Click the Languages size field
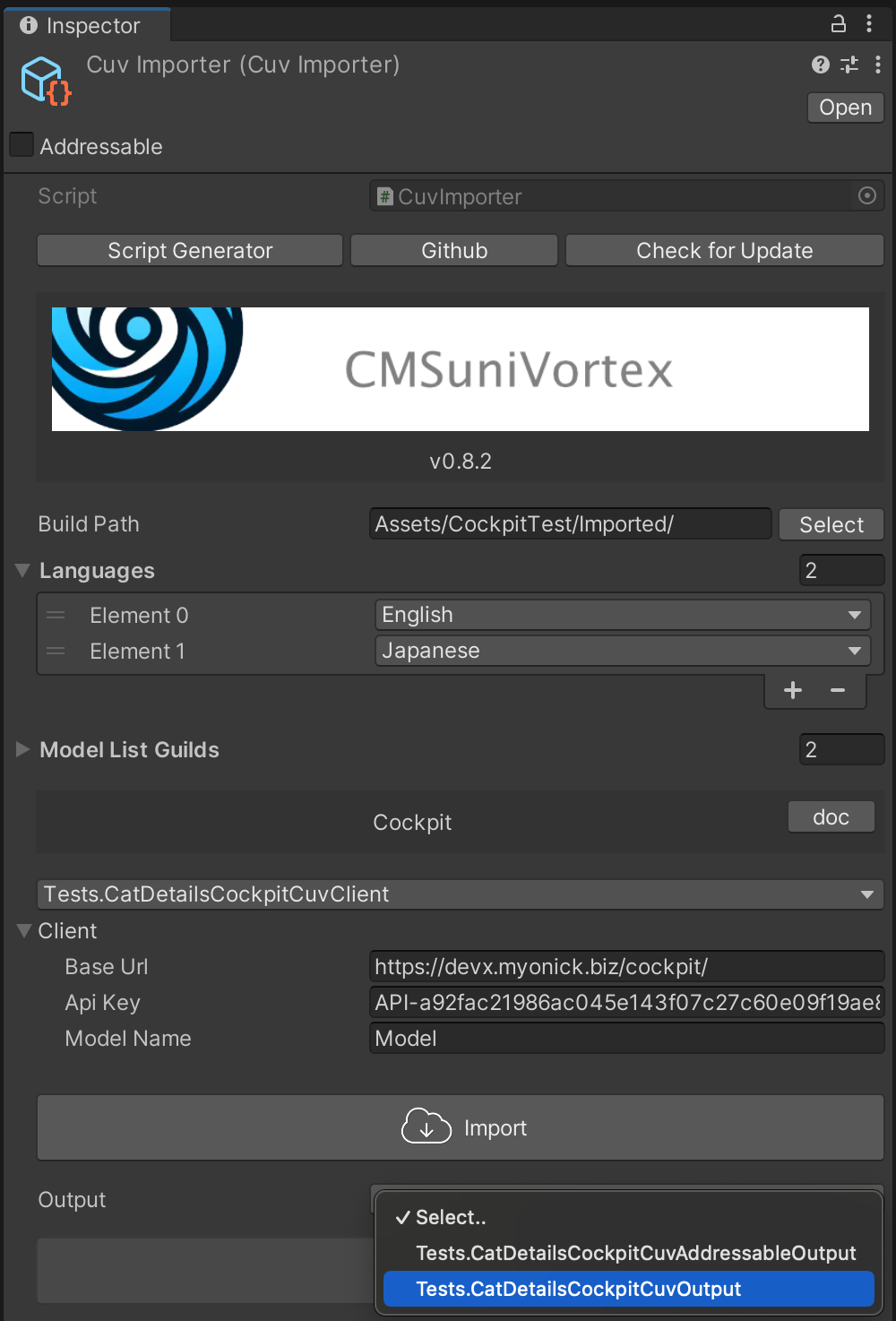The width and height of the screenshot is (896, 1321). pos(842,571)
